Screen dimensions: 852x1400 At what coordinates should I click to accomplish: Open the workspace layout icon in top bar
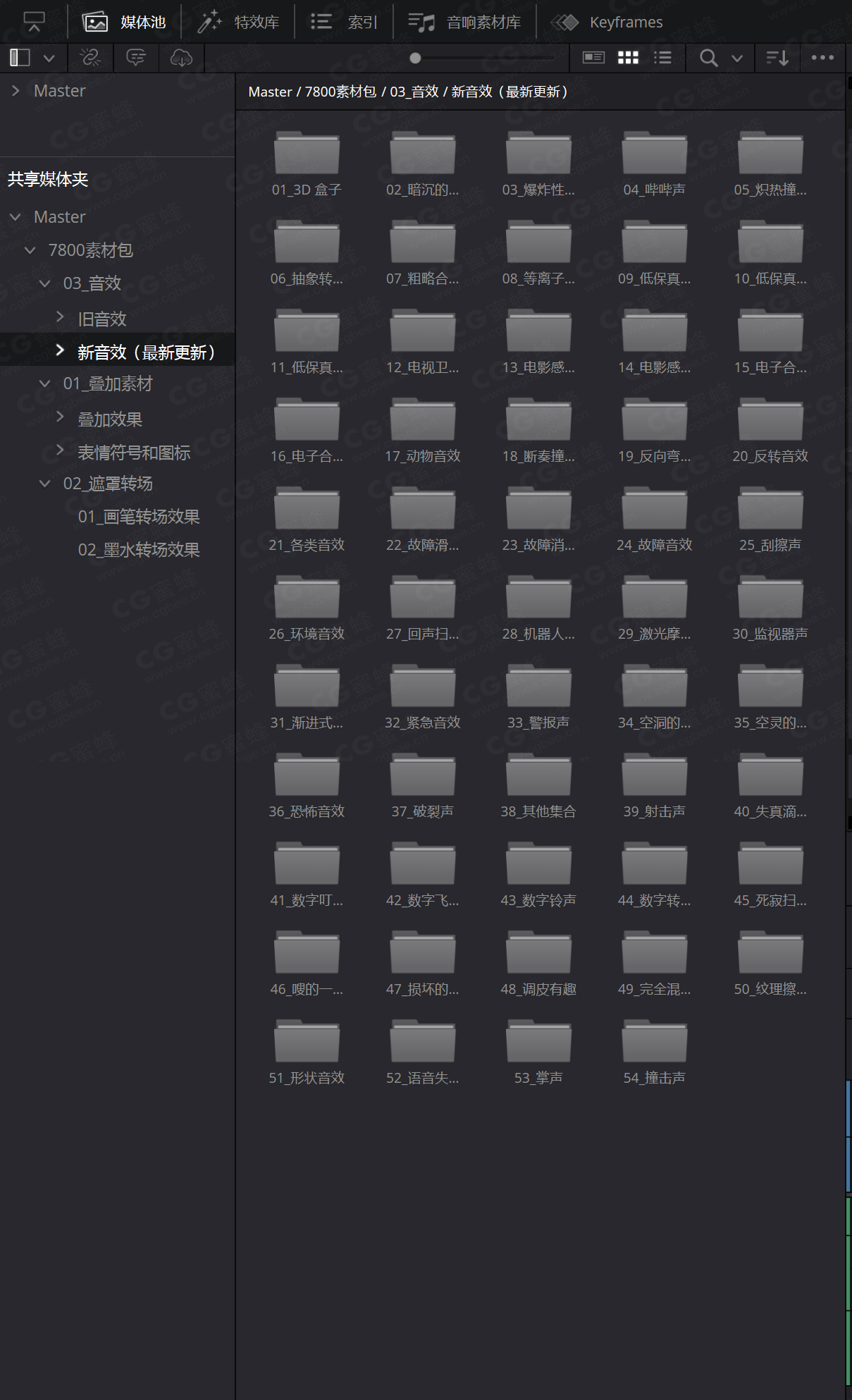pos(34,22)
